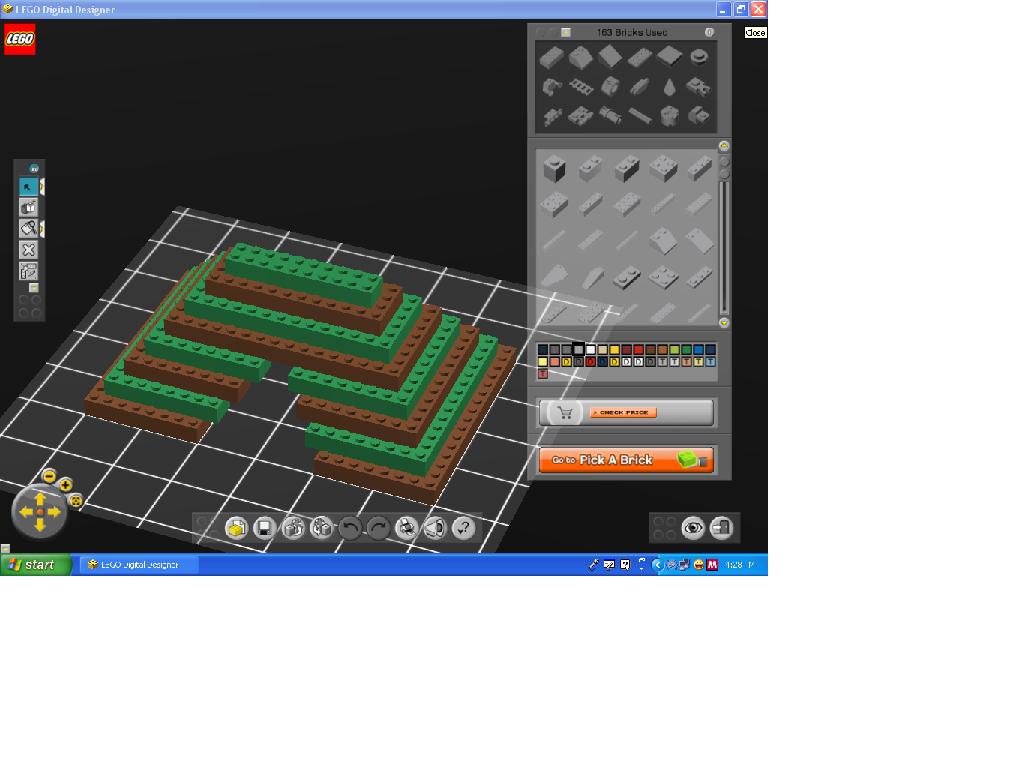Pick the paint bucket tool

coord(28,229)
